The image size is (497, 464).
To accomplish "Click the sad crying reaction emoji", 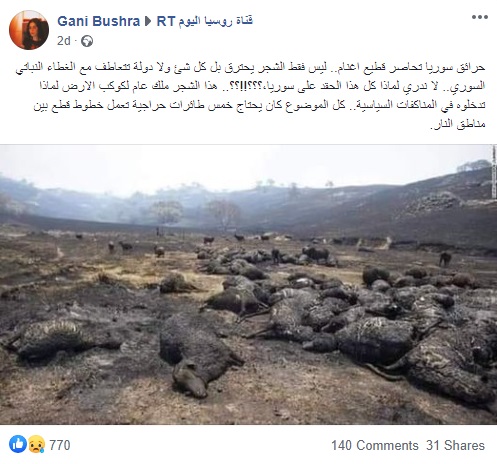I will pos(36,444).
